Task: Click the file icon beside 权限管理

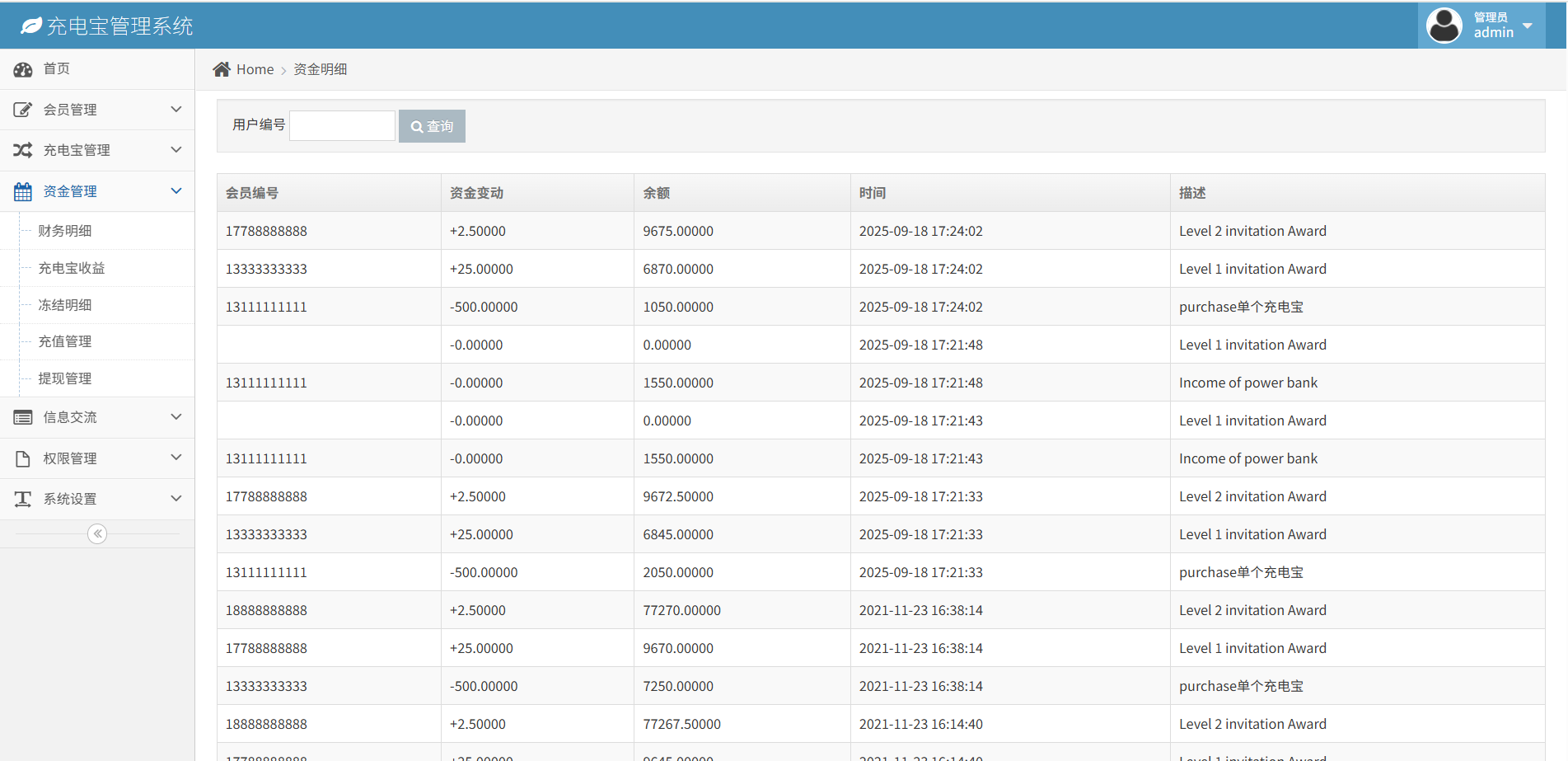Action: point(23,458)
